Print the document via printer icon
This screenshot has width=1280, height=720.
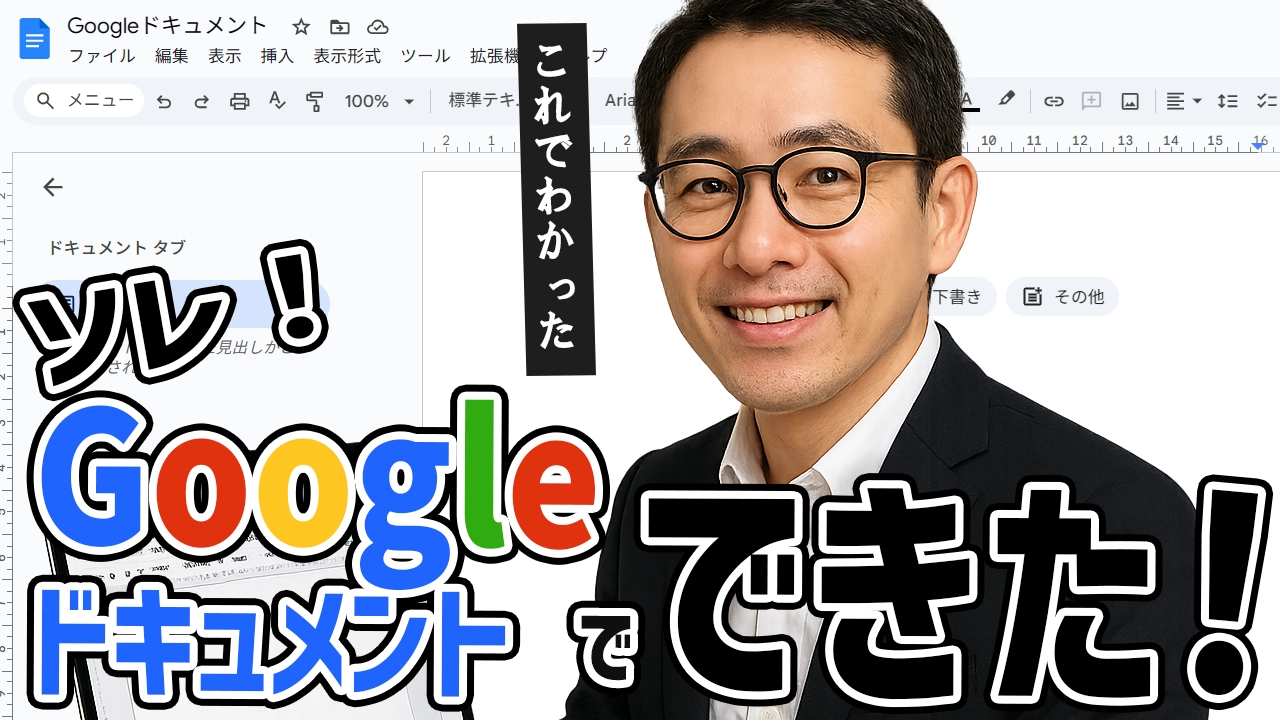click(239, 101)
